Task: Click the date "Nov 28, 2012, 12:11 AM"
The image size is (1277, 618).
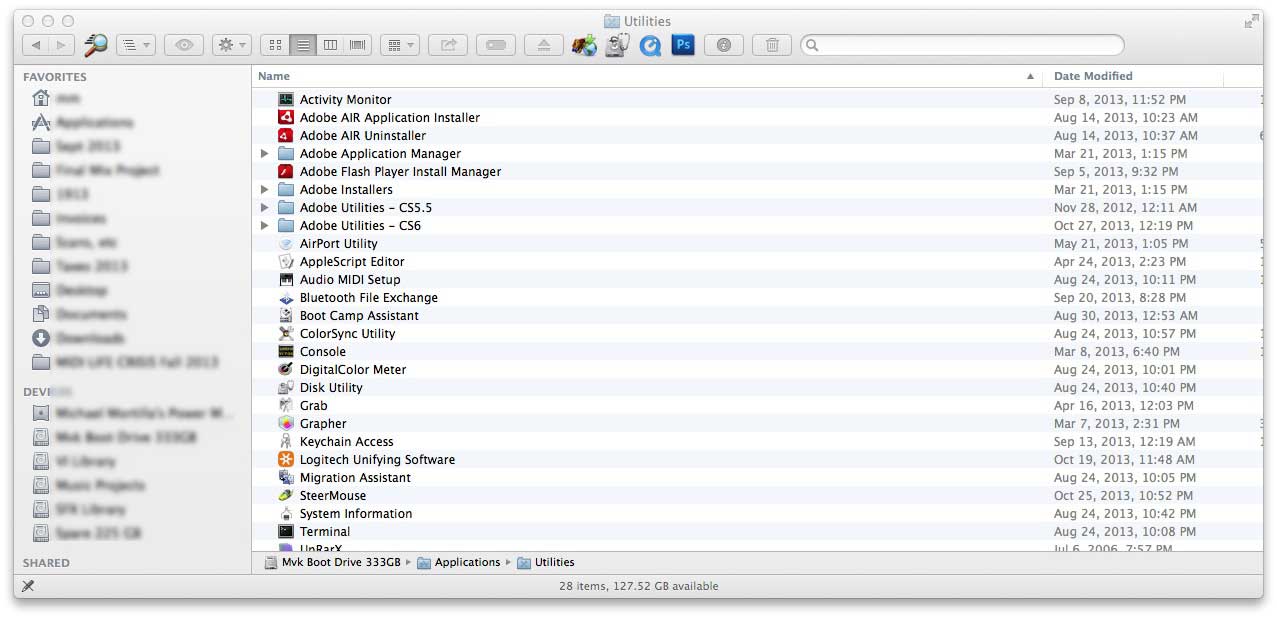Action: click(1125, 208)
